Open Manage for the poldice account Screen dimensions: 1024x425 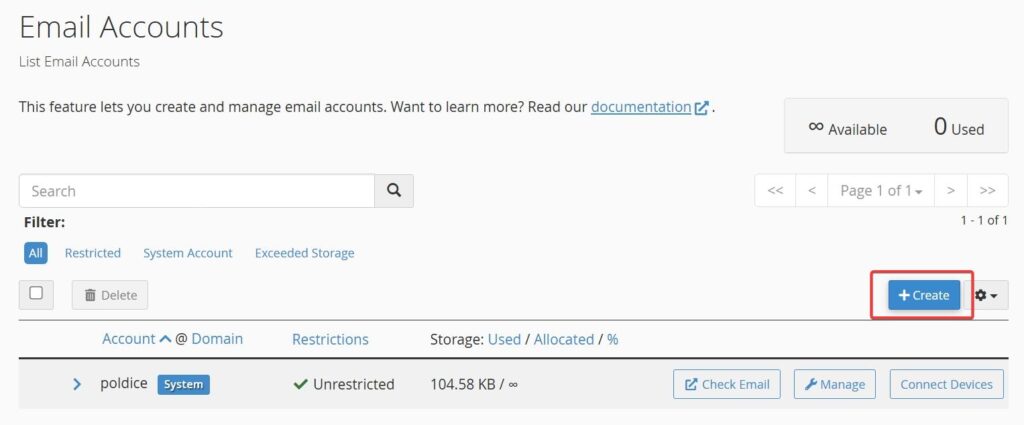click(835, 384)
